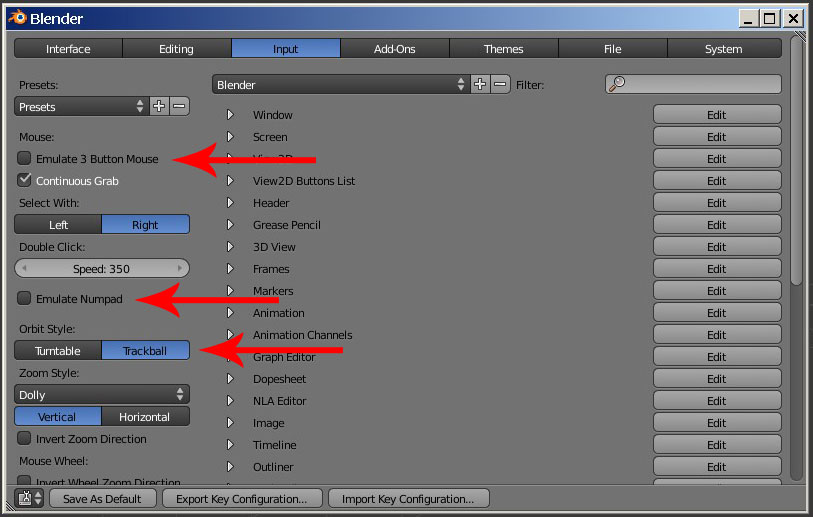This screenshot has height=517, width=813.
Task: Remove the Blender keymap preset with minus icon
Action: click(x=500, y=85)
